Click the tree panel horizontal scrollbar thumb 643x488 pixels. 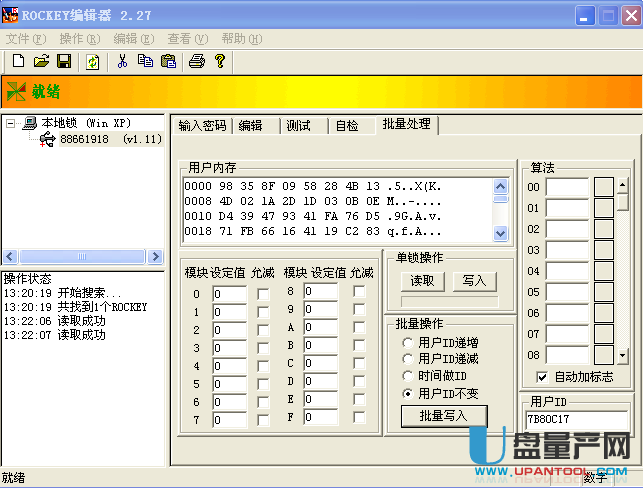[82, 257]
